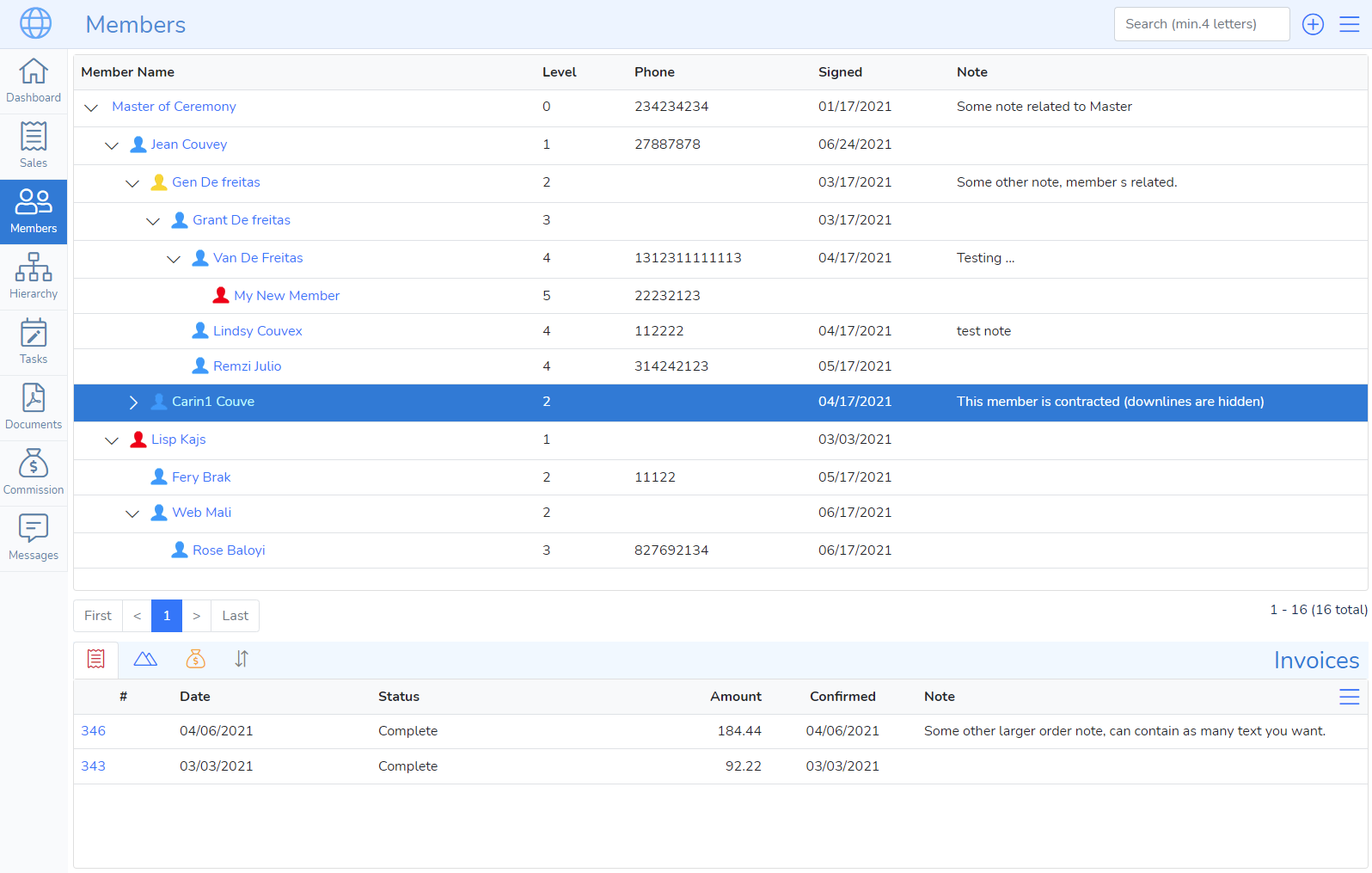Open invoice number 346
Screen dimensions: 1372x873
tap(93, 731)
